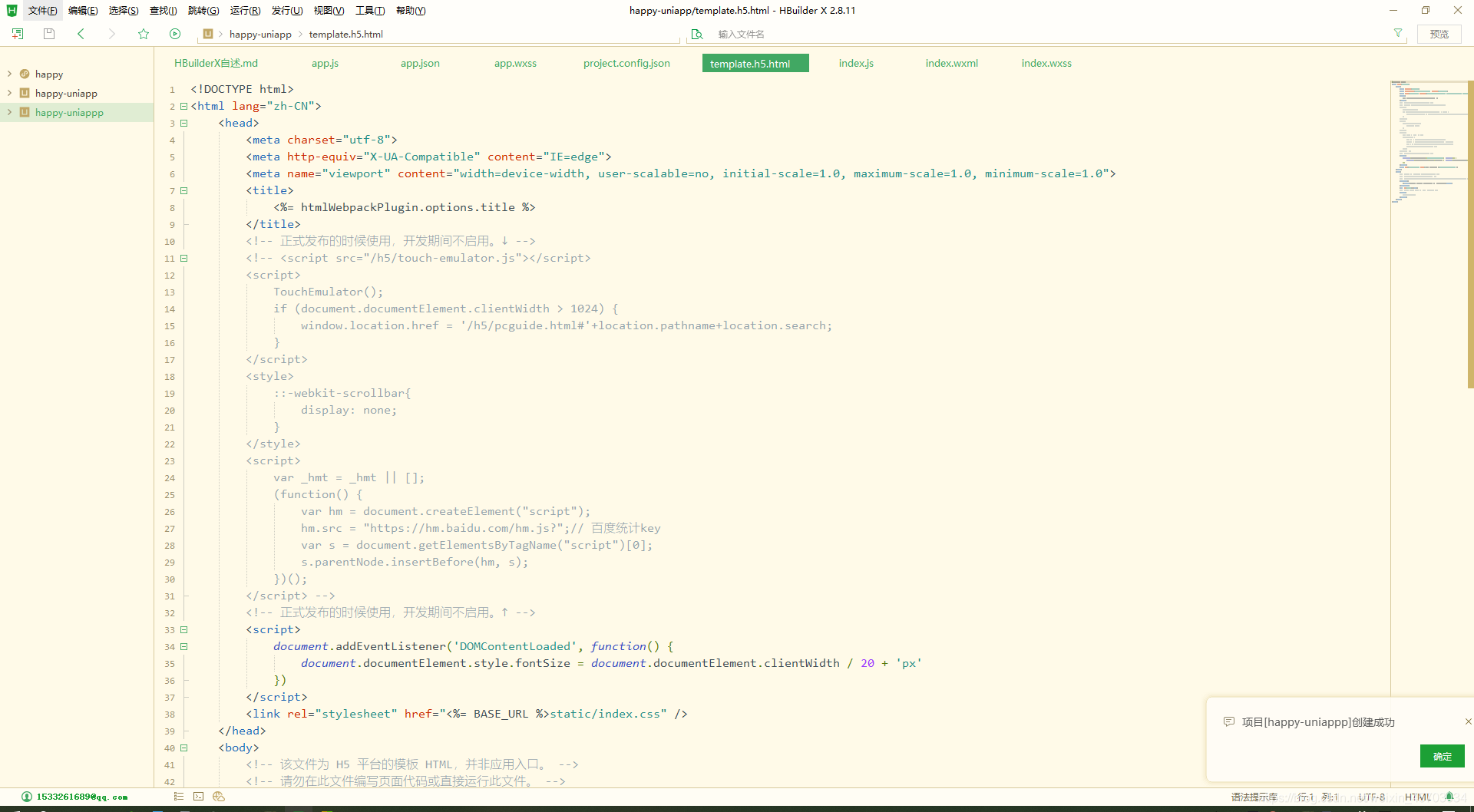
Task: Click the 行:1 列:1 status indicator
Action: tap(1318, 797)
